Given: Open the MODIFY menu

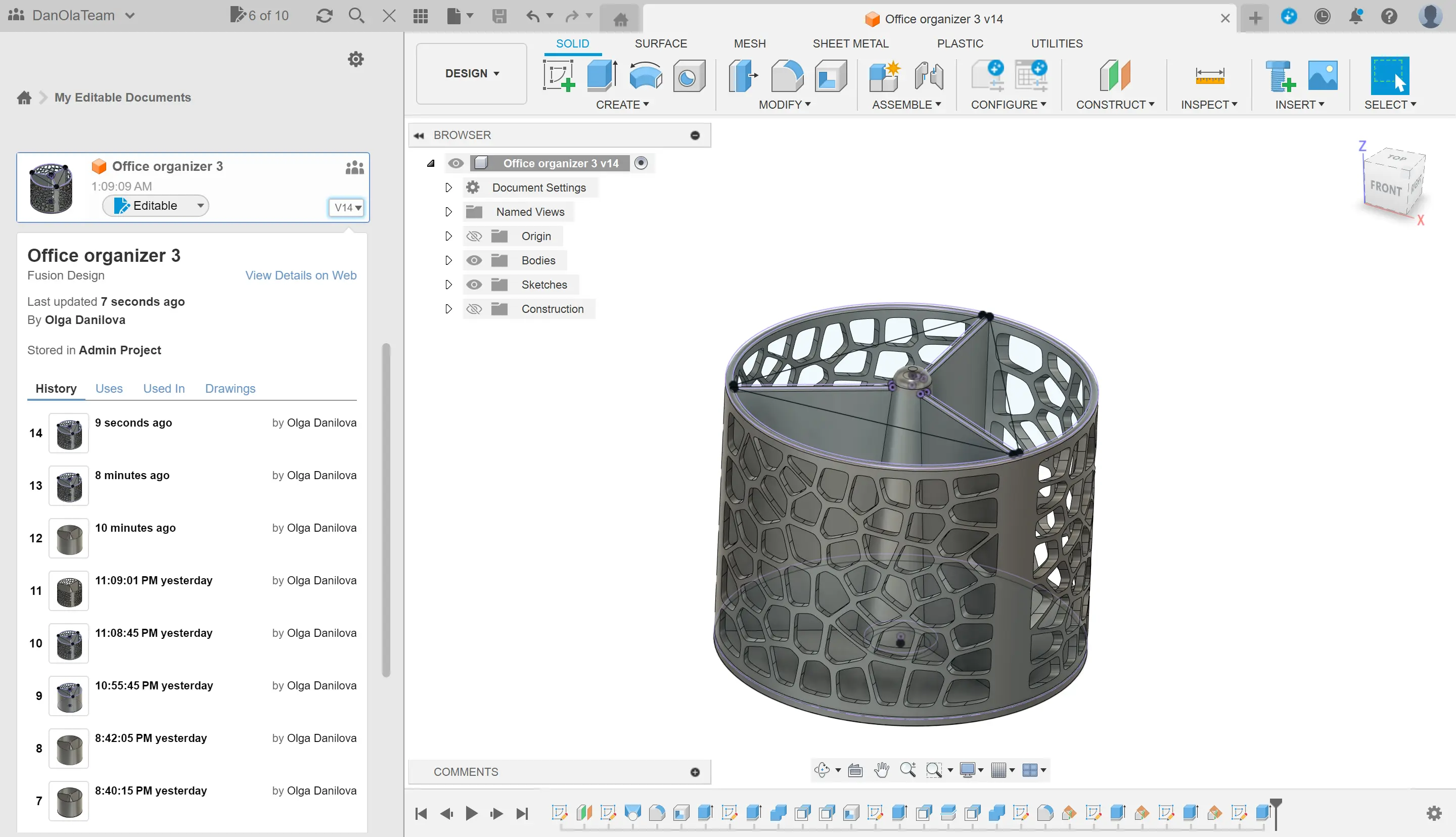Looking at the screenshot, I should click(x=784, y=105).
